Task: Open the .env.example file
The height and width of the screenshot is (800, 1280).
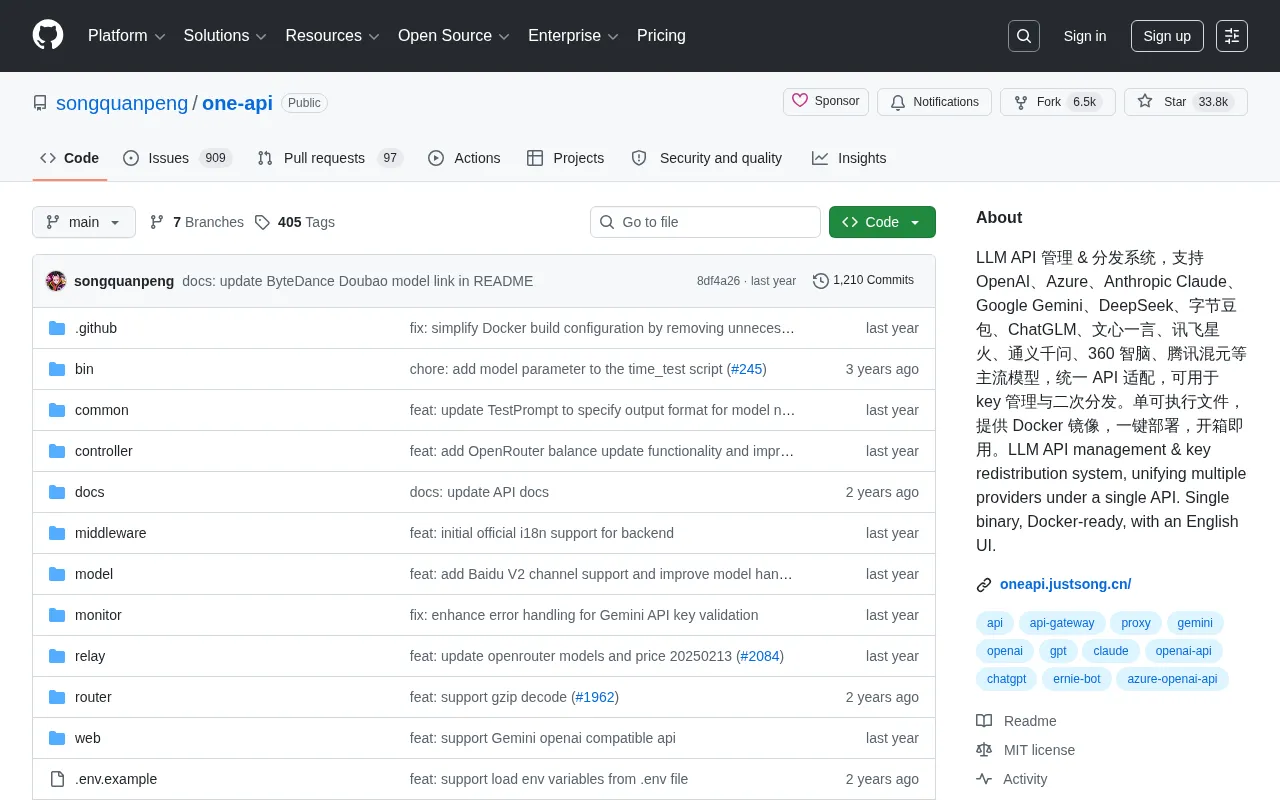Action: coord(116,779)
